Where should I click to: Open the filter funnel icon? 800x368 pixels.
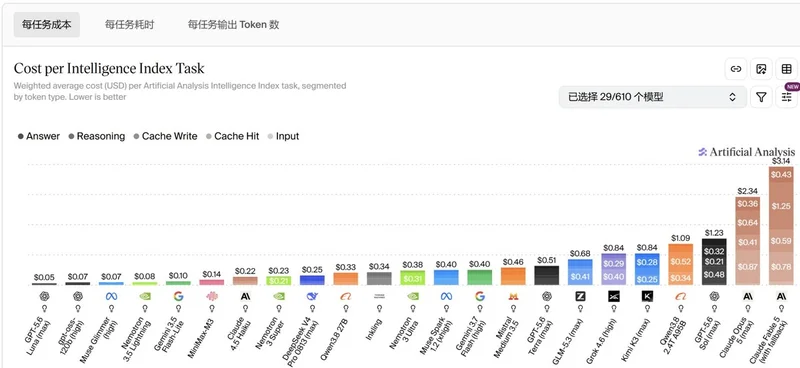click(761, 97)
